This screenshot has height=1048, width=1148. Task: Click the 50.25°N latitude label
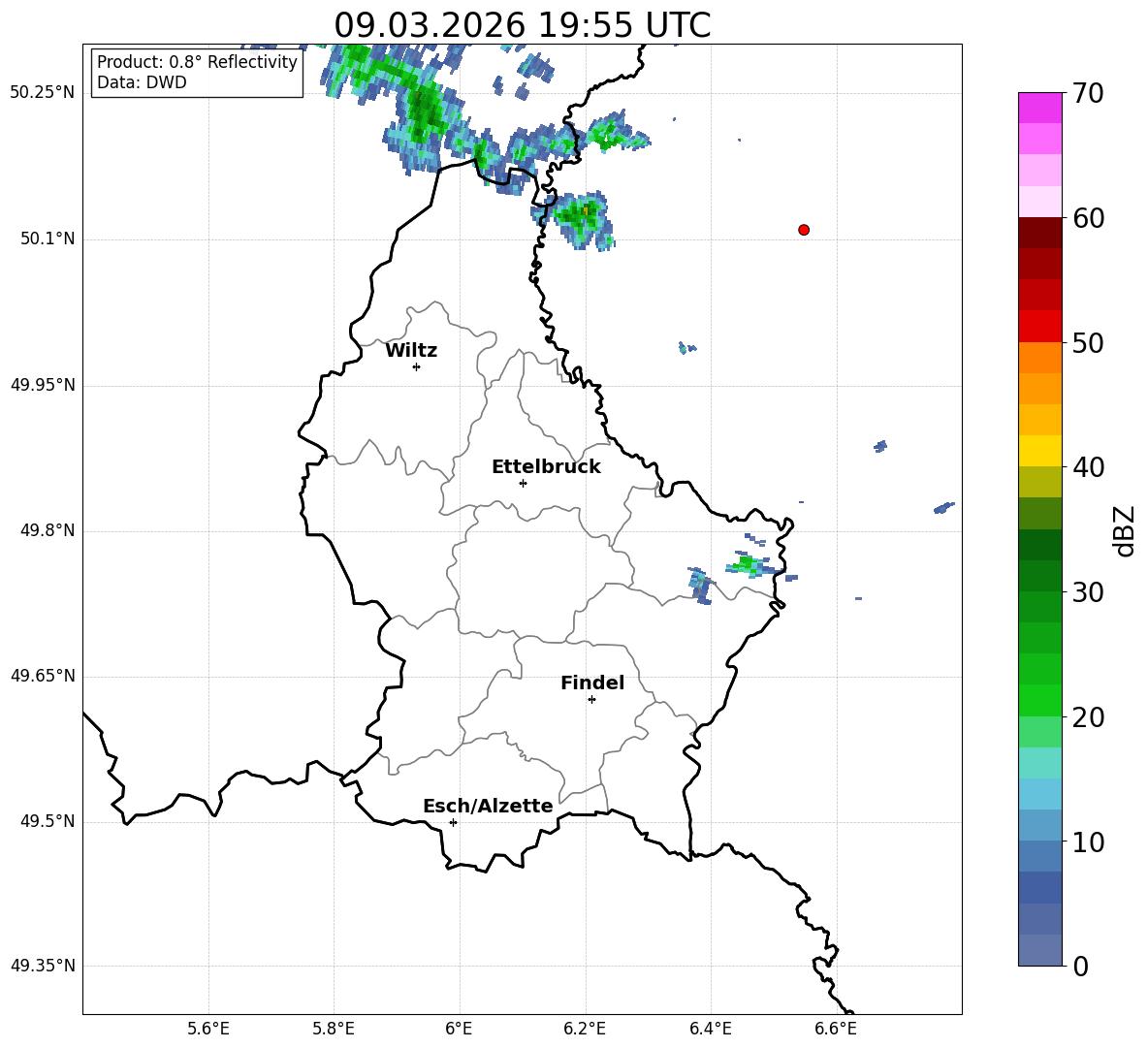pyautogui.click(x=43, y=93)
